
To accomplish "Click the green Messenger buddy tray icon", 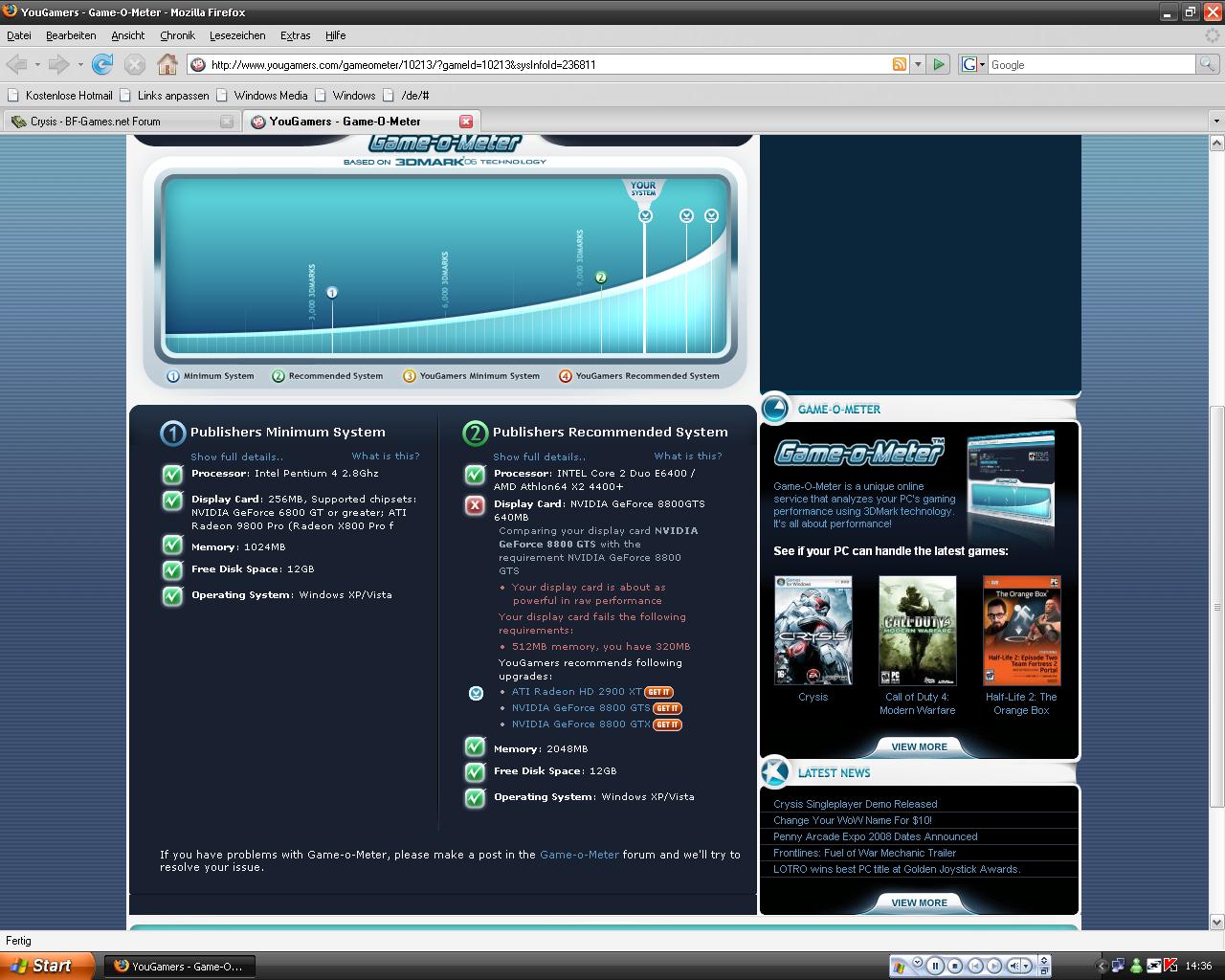I will click(x=1136, y=966).
